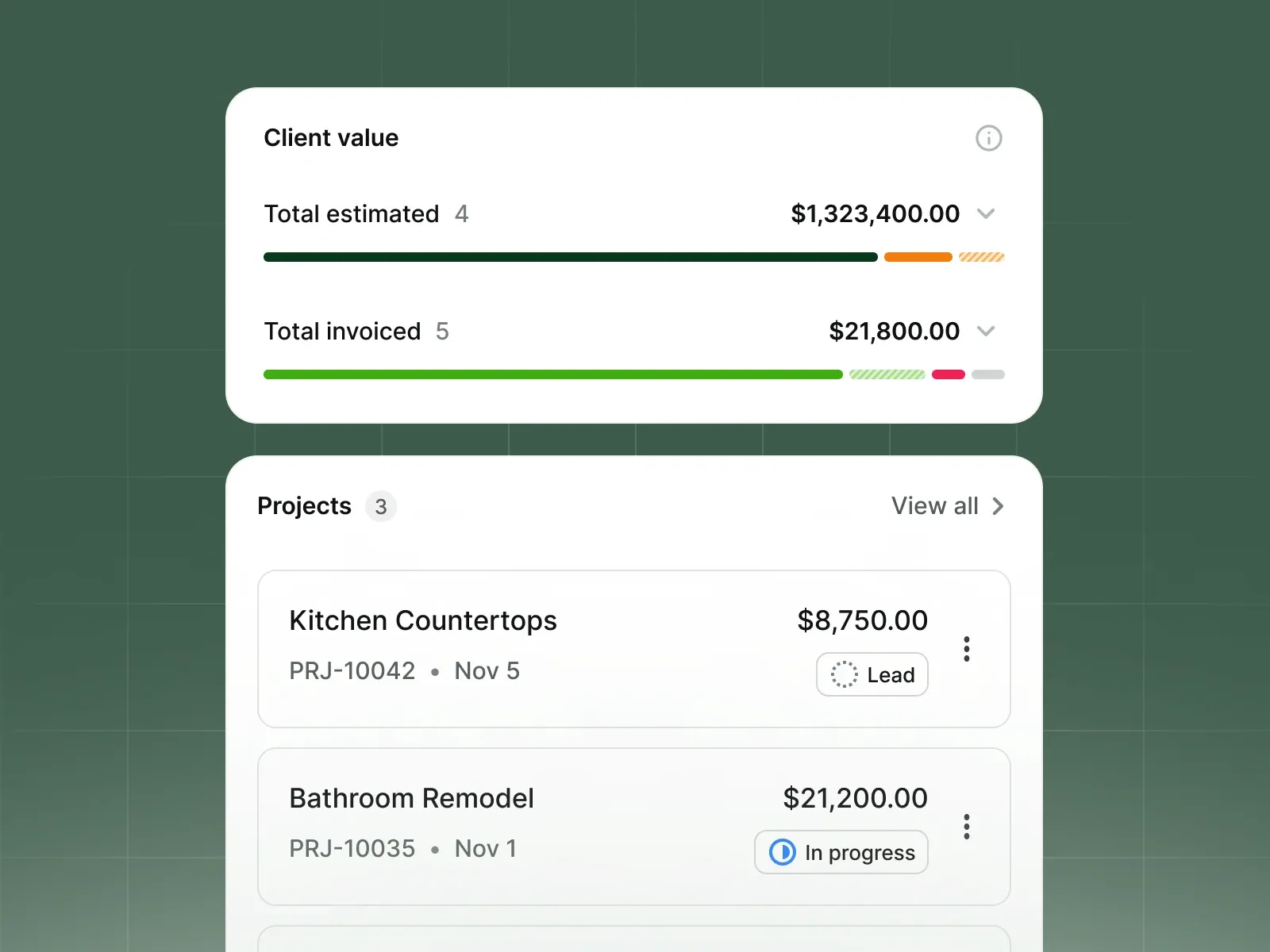Click the orange segment of the estimated progress bar
The width and height of the screenshot is (1270, 952).
tap(918, 256)
